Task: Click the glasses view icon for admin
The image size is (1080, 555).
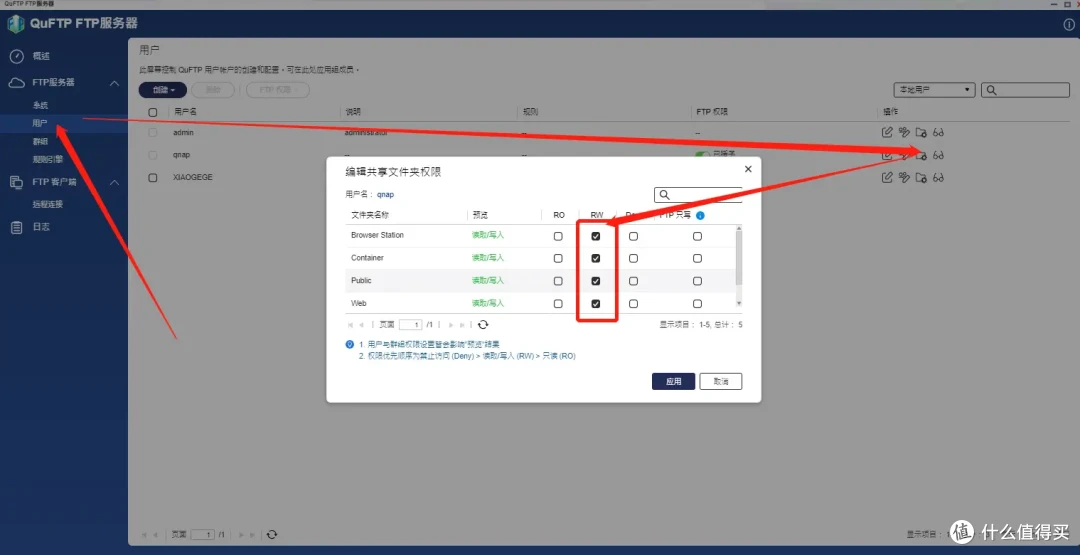Action: click(938, 132)
